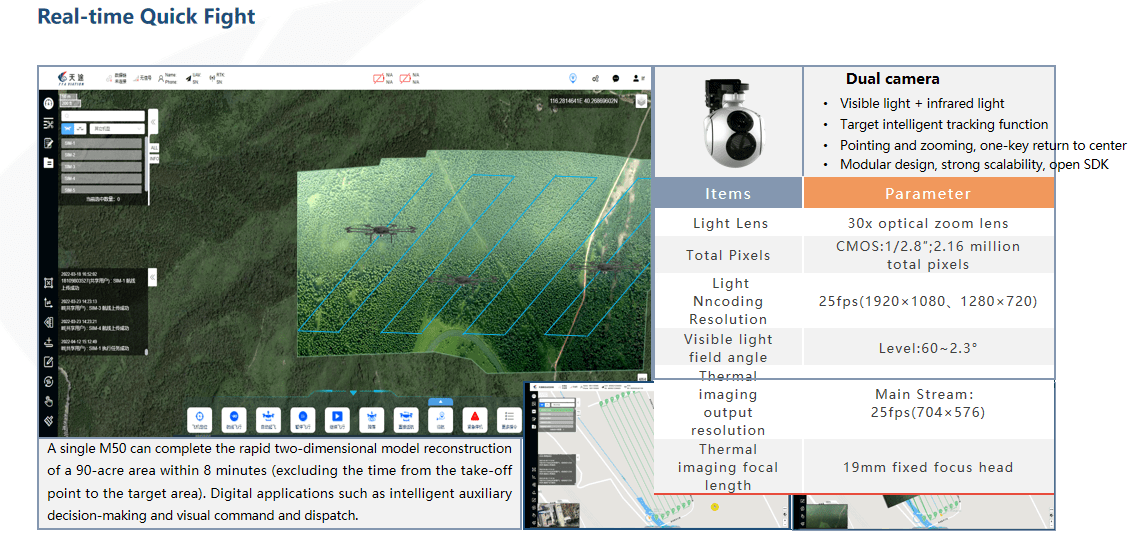
Task: Click the '30x optical zoom lens' cell
Action: pyautogui.click(x=928, y=223)
